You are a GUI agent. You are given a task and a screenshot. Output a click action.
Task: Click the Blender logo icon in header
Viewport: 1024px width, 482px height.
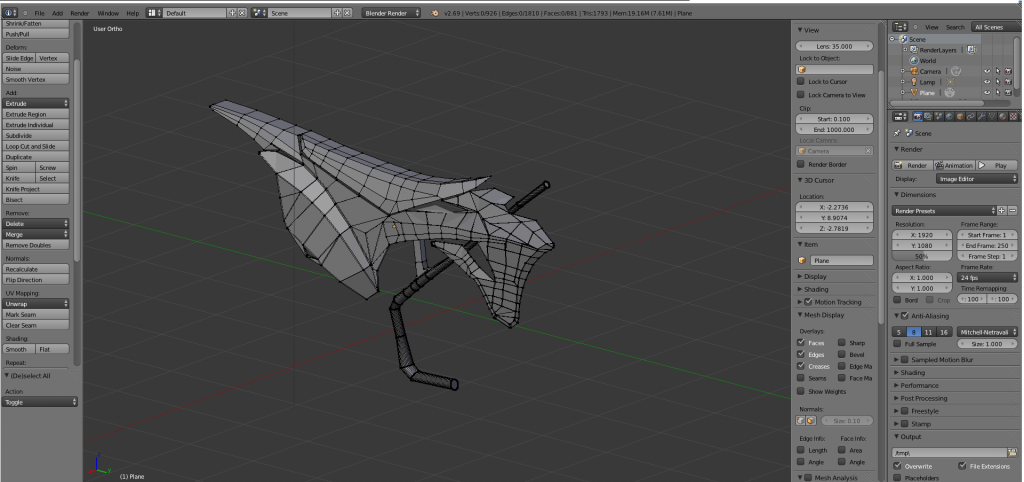[x=435, y=13]
